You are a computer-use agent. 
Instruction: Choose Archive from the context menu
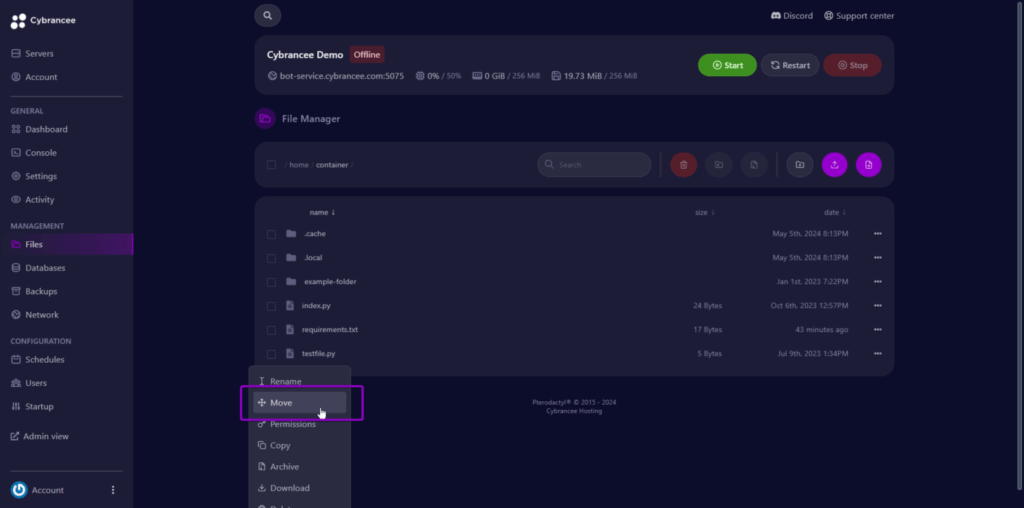(300, 467)
